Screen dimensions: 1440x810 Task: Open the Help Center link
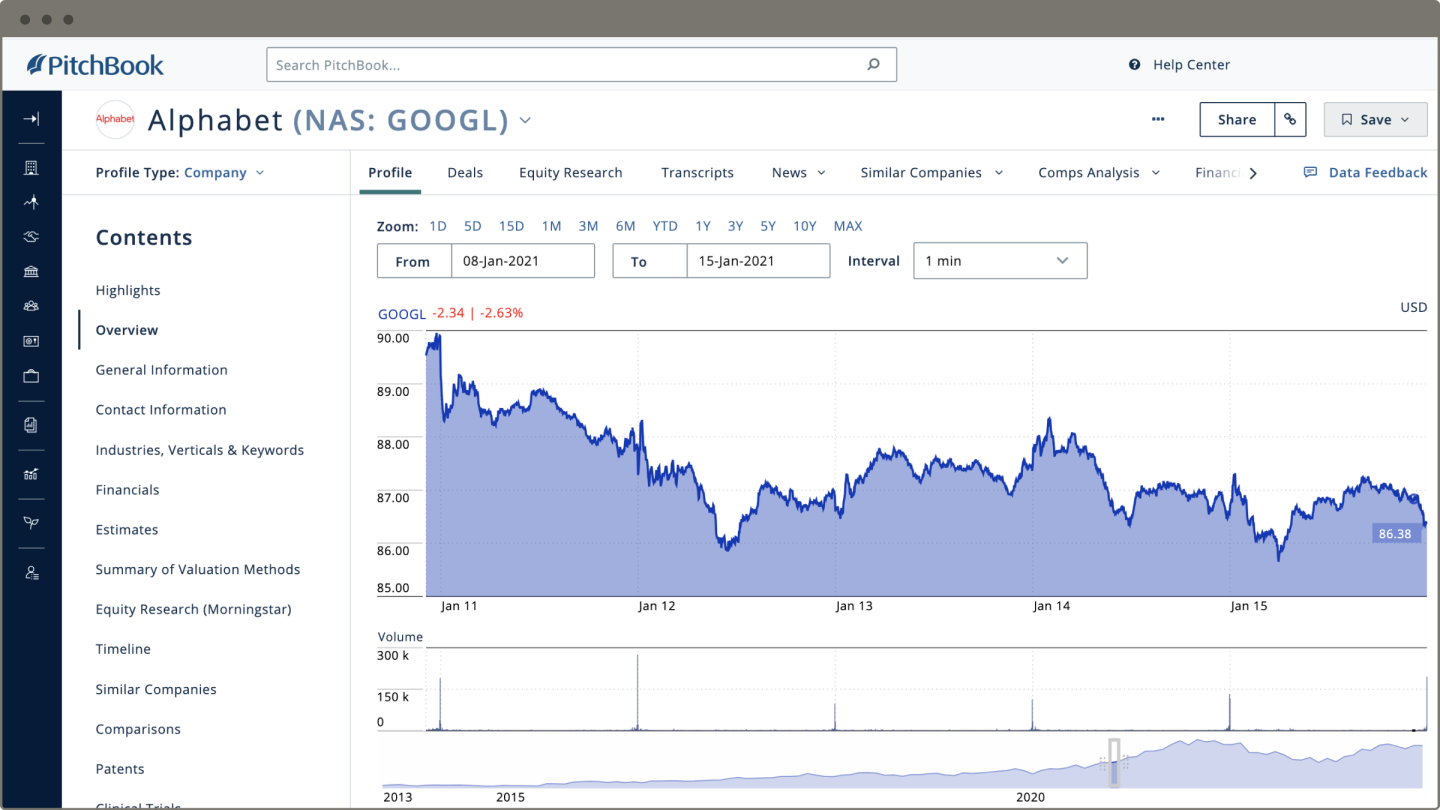click(x=1180, y=65)
